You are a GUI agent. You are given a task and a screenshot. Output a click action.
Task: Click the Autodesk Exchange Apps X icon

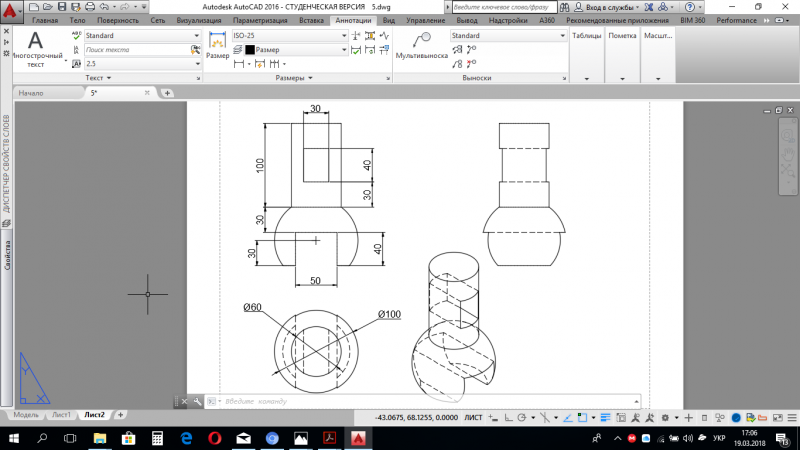648,7
